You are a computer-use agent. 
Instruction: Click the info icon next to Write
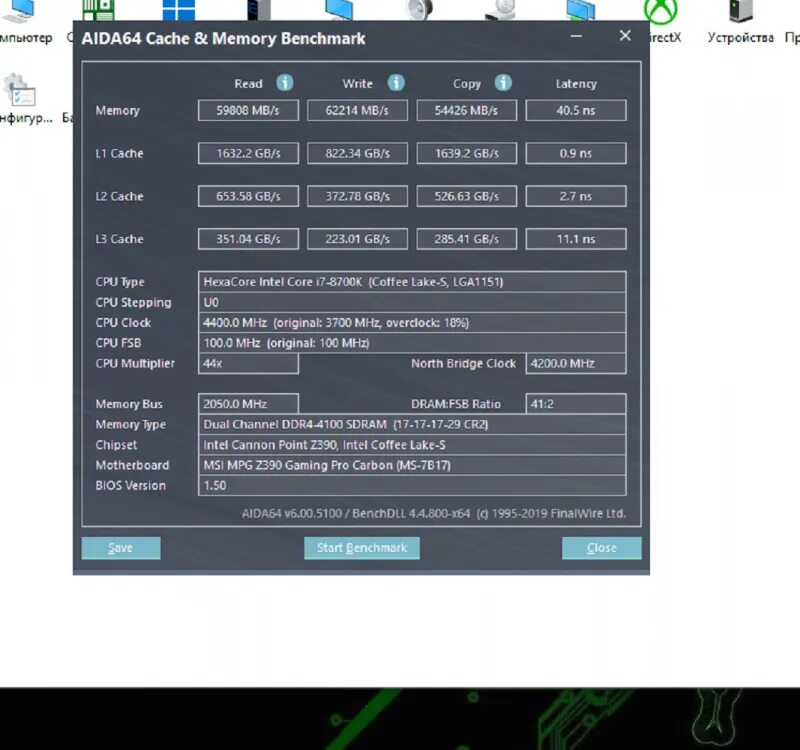pos(396,83)
